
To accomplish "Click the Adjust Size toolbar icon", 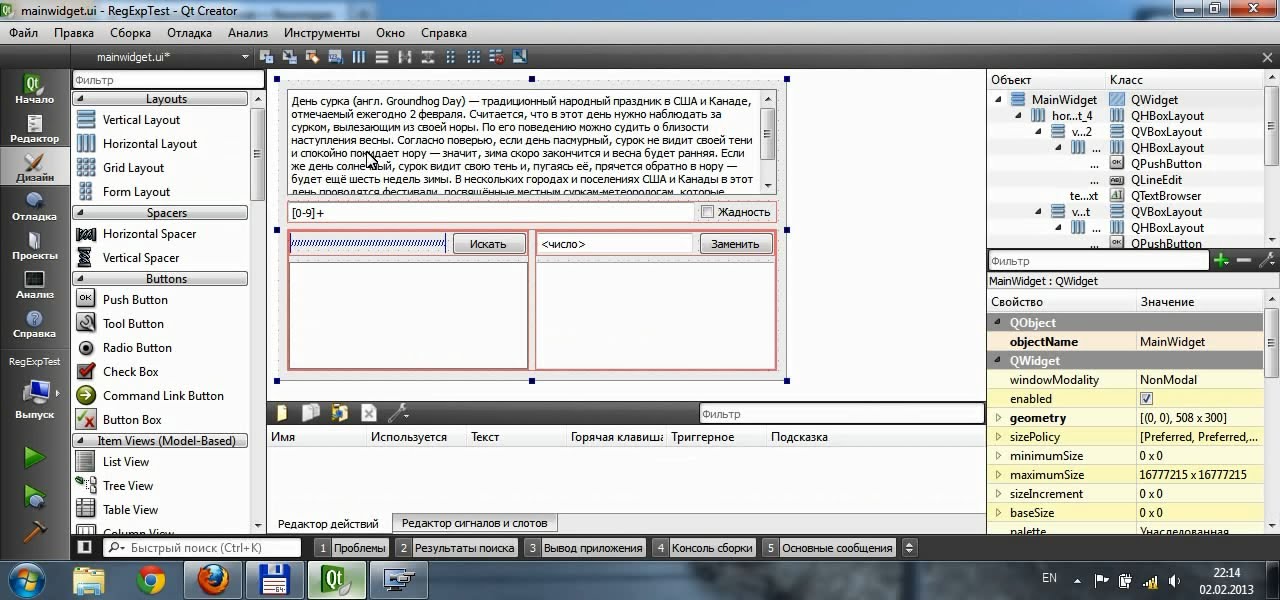I will pyautogui.click(x=519, y=57).
